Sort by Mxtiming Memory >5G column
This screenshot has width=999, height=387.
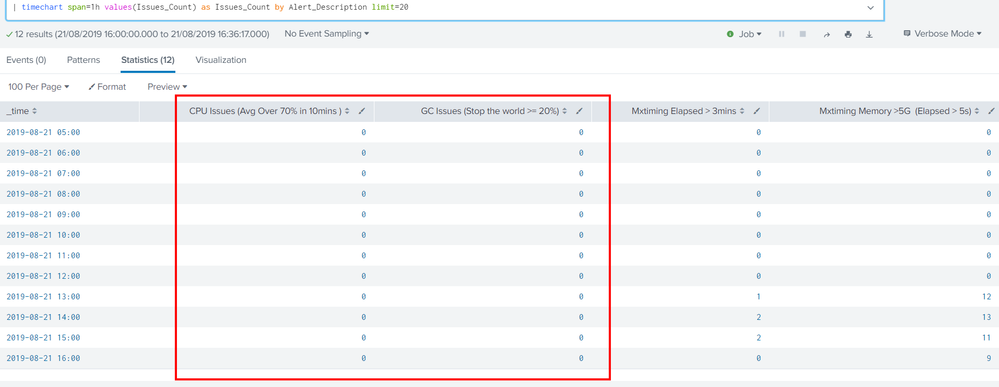click(900, 111)
